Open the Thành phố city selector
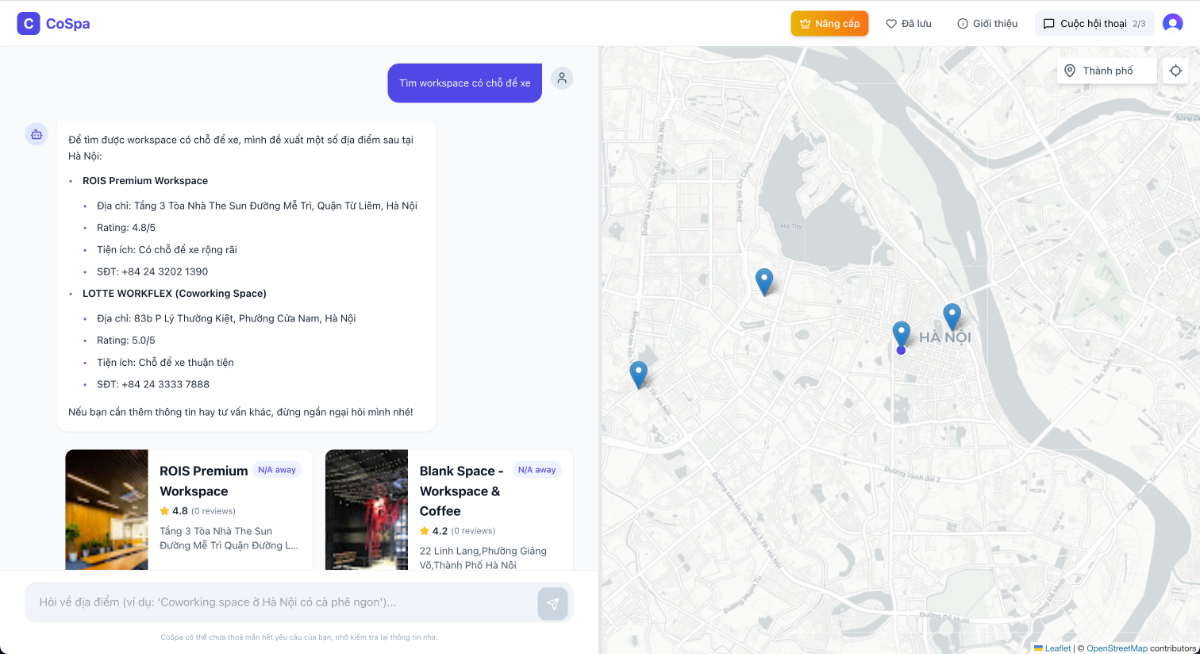The image size is (1200, 654). point(1106,70)
